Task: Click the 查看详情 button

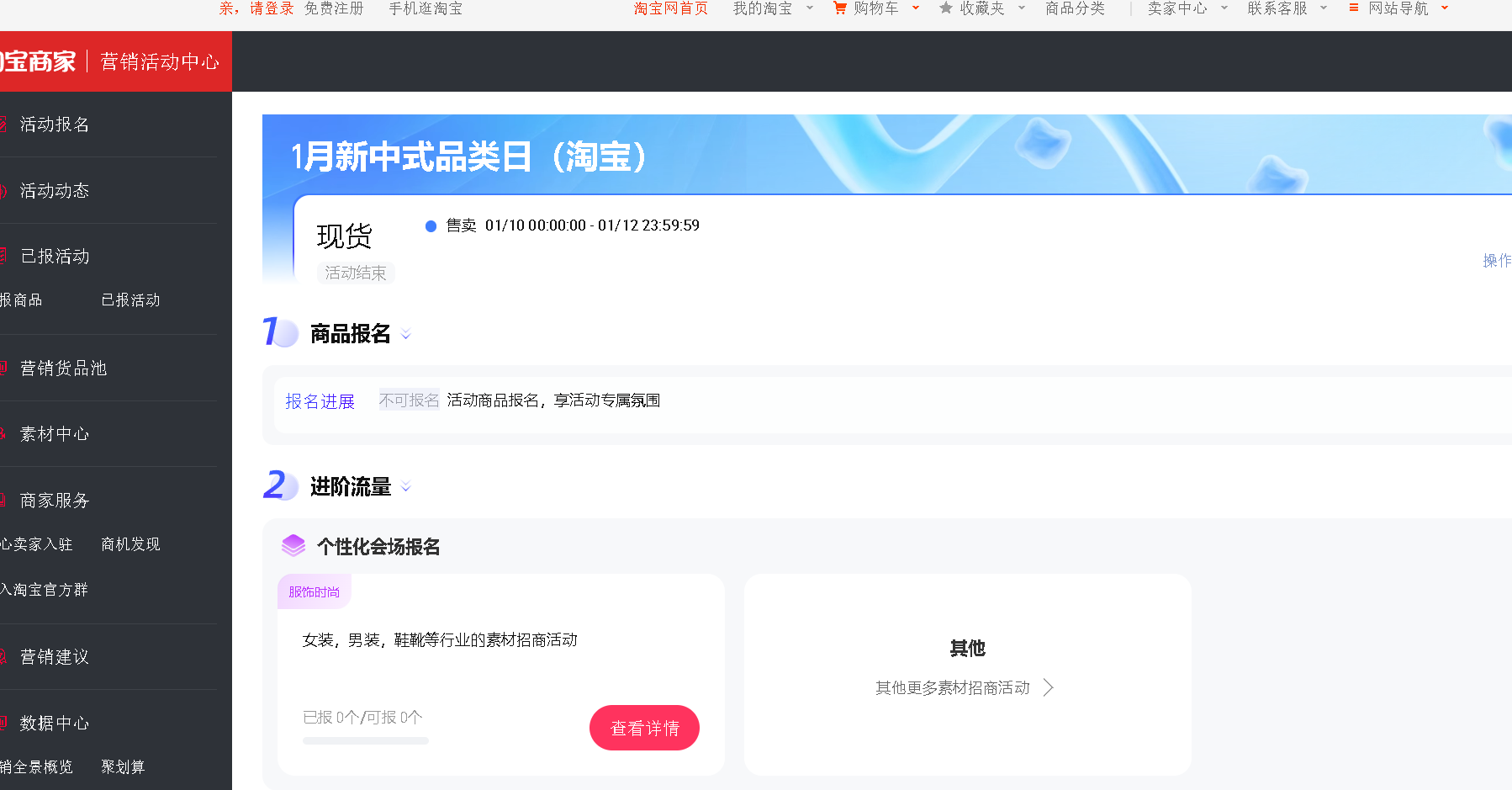Action: coord(644,728)
